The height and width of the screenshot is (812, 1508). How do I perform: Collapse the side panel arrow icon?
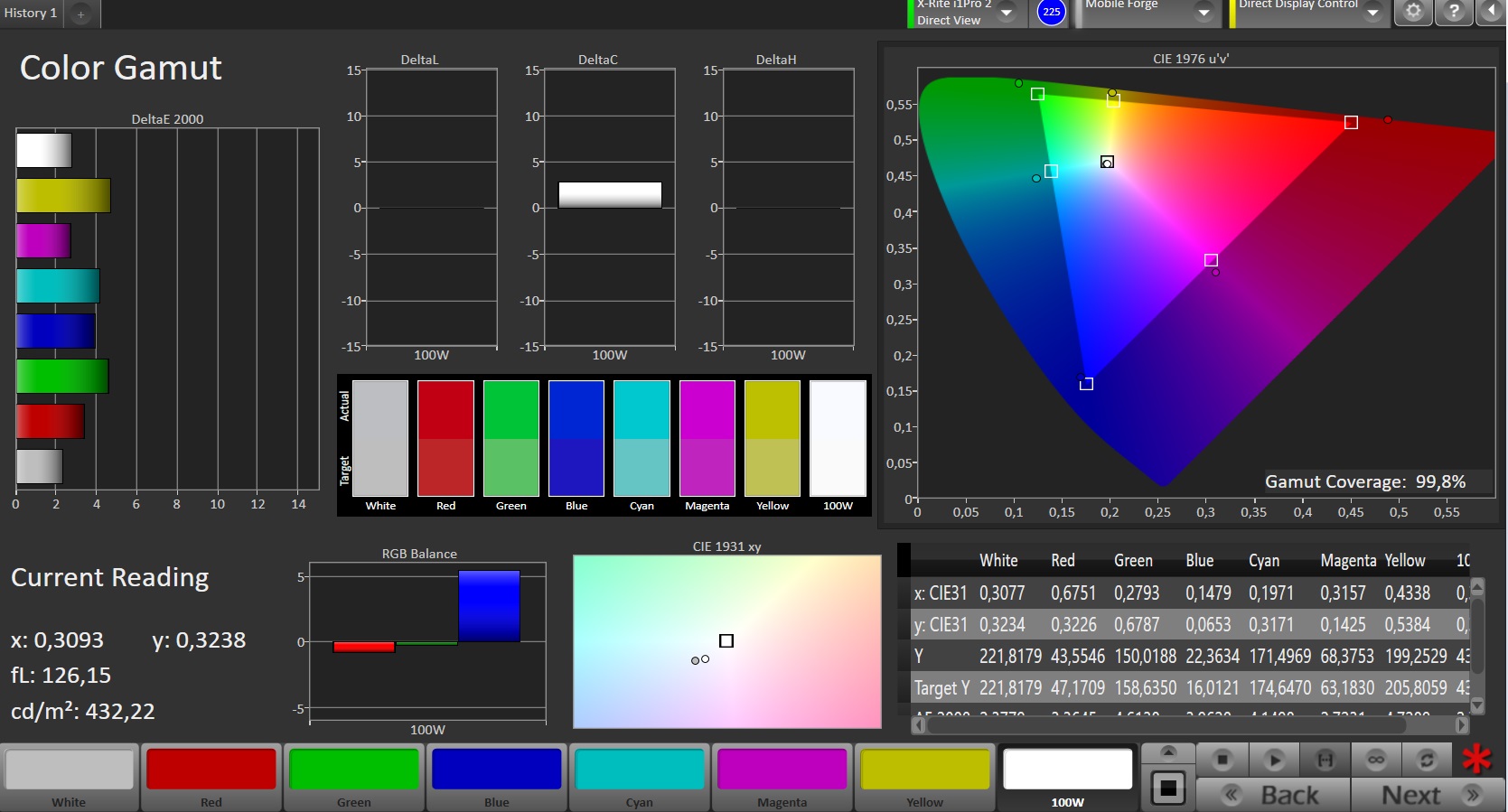[1491, 12]
